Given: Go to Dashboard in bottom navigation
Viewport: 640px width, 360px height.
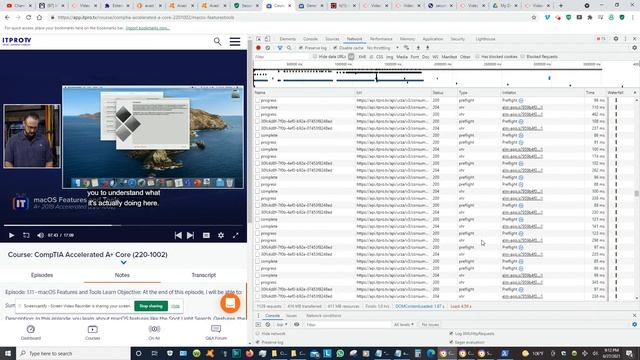Looking at the screenshot, I should pos(31,332).
